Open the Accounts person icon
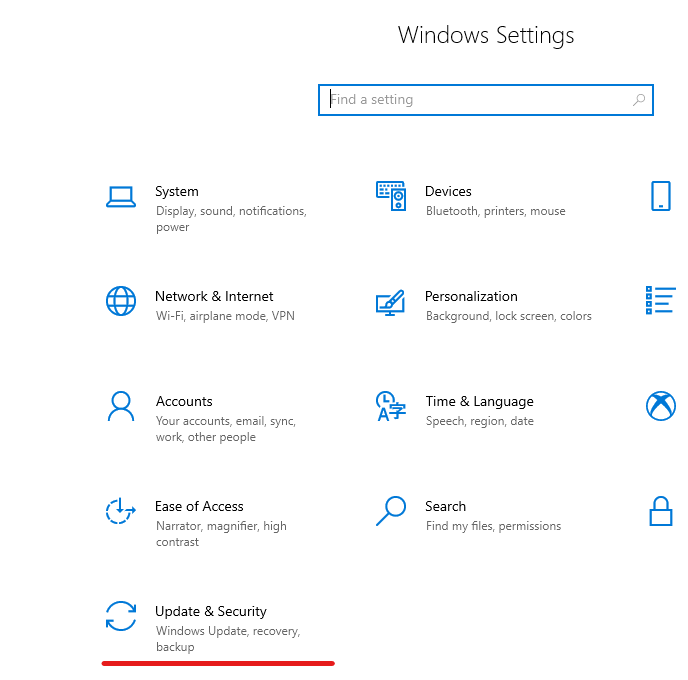Viewport: 688px width, 680px height. click(121, 406)
